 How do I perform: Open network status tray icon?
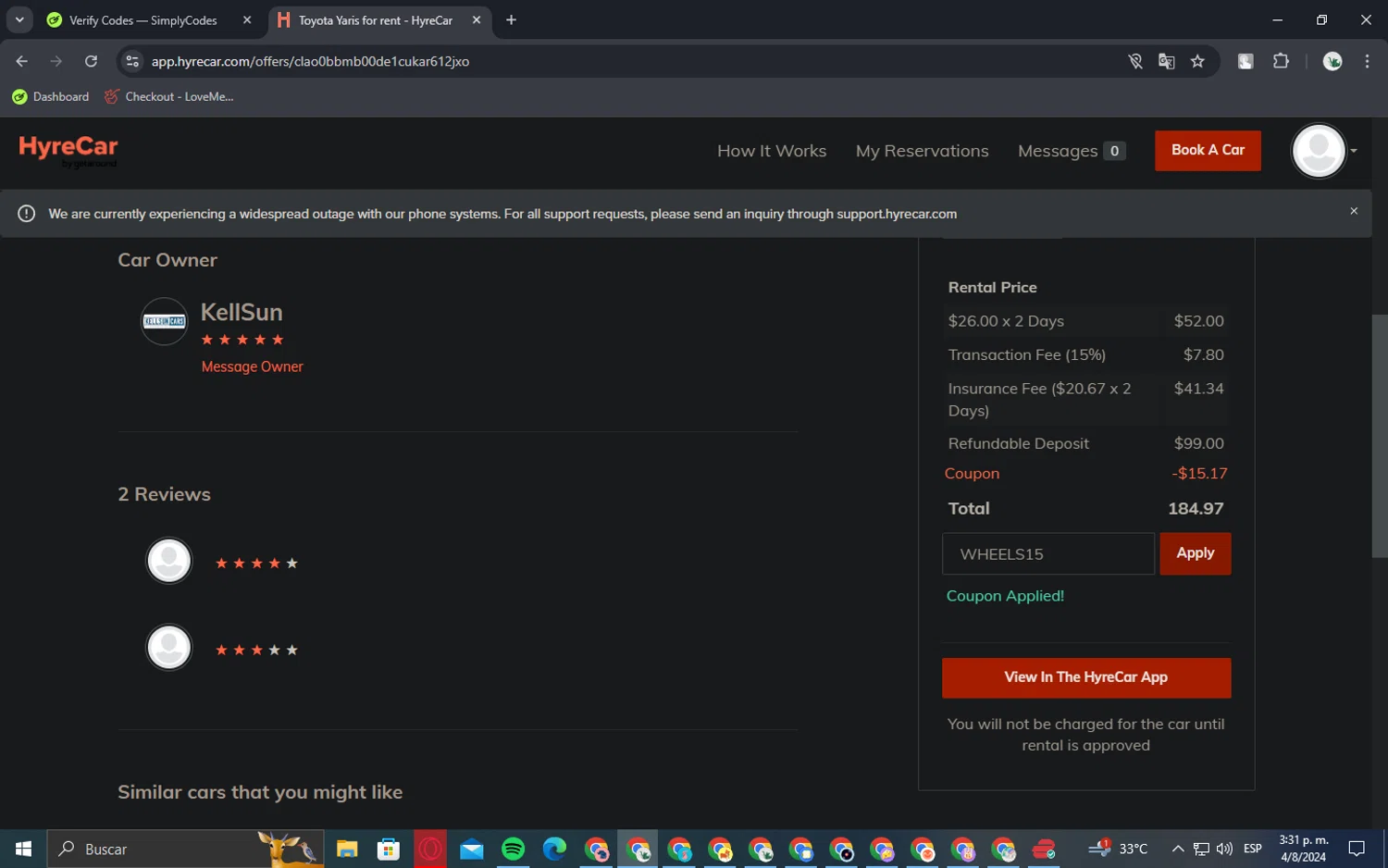click(1201, 849)
